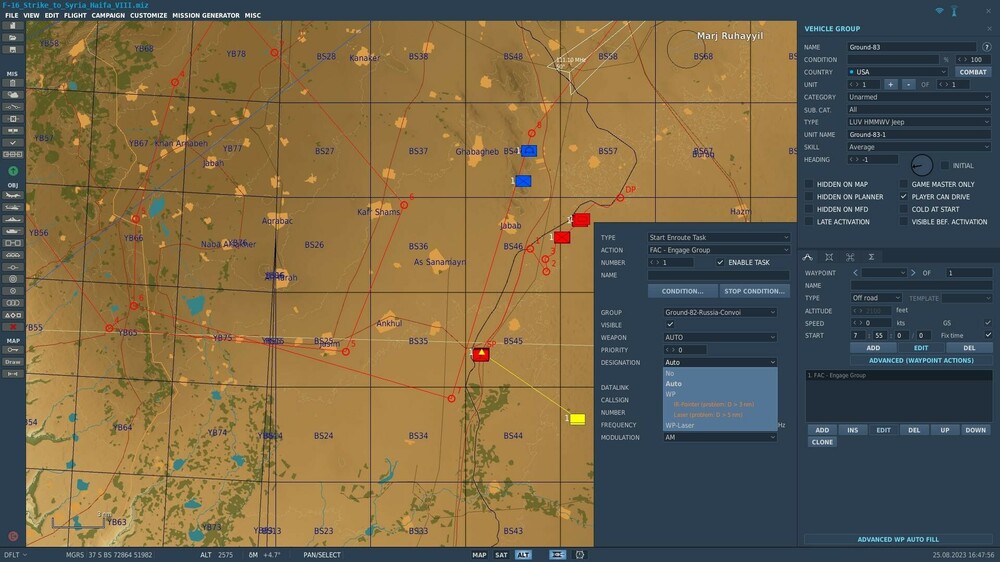This screenshot has height=562, width=1000.
Task: Open the waypoint type Off road dropdown
Action: coord(876,298)
